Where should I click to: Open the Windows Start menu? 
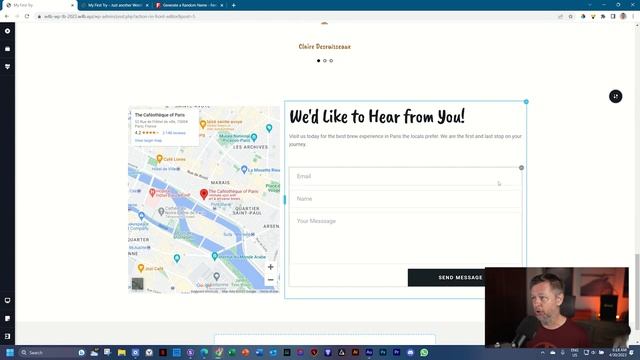[10, 352]
